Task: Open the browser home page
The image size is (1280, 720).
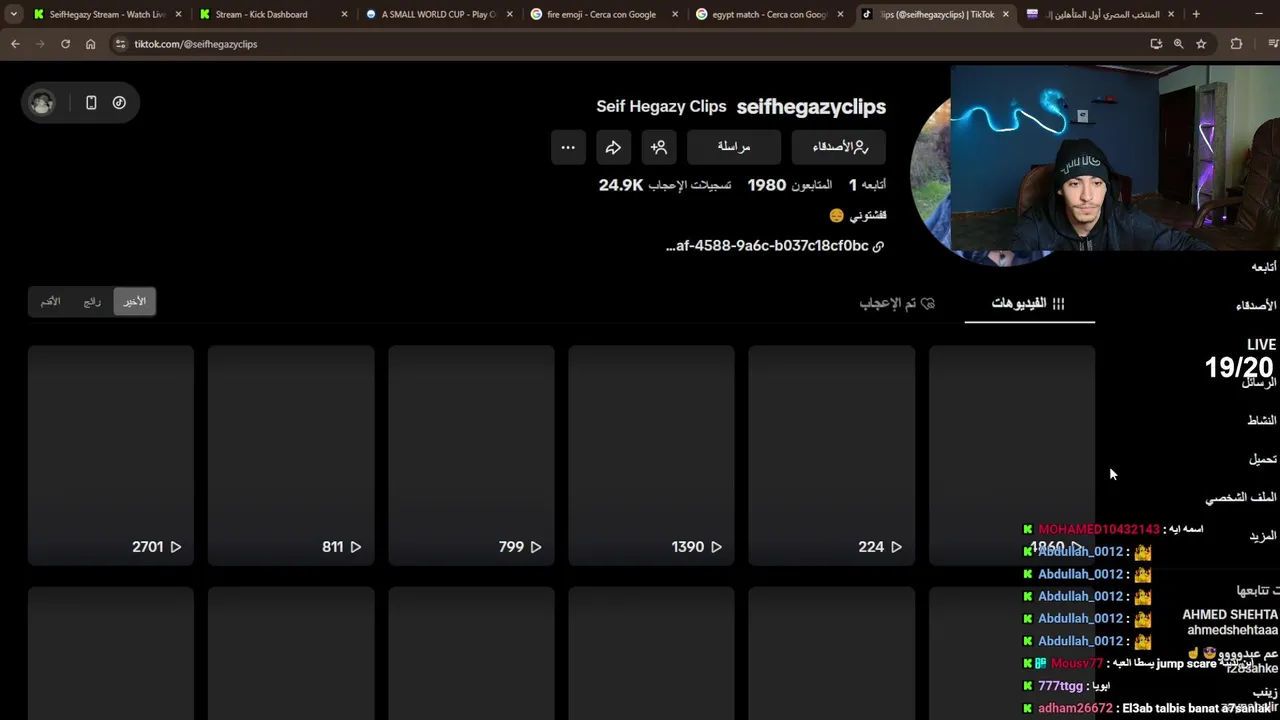Action: (x=90, y=44)
